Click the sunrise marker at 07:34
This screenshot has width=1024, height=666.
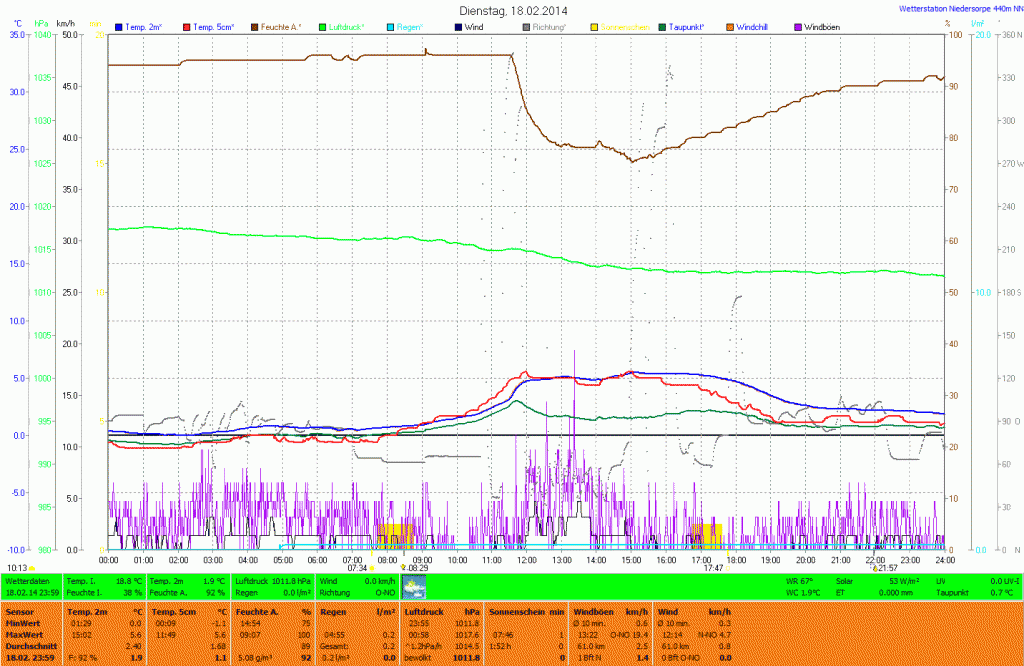click(x=373, y=568)
